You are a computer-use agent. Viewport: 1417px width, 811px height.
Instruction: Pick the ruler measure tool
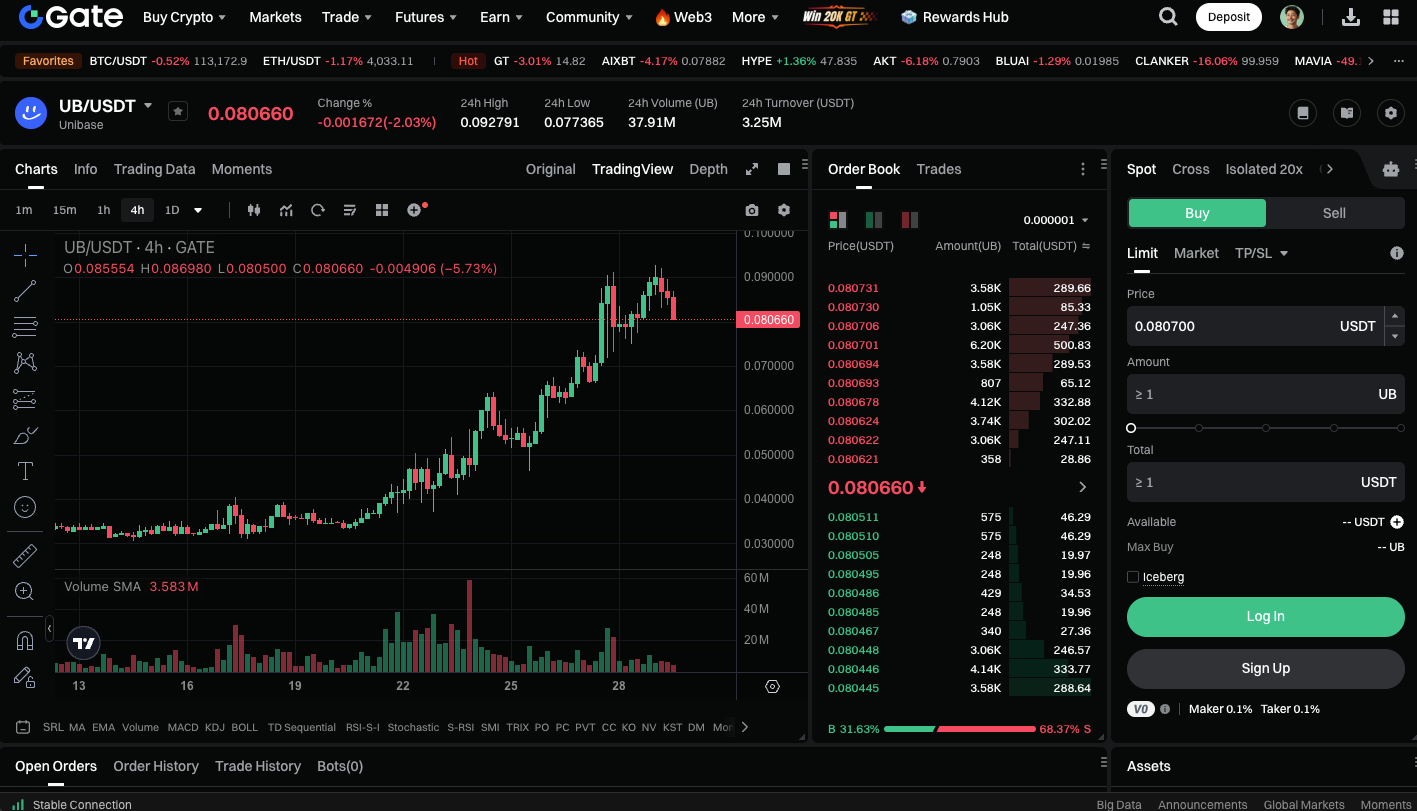click(x=25, y=555)
